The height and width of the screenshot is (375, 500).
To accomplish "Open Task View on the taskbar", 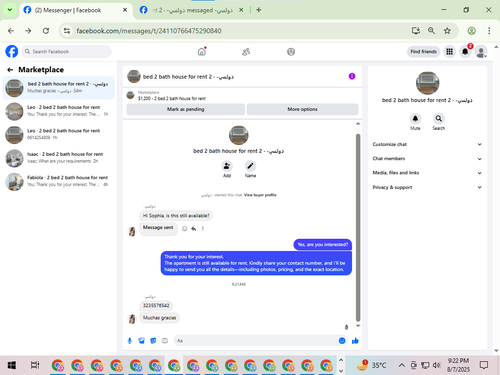I will click(x=35, y=365).
